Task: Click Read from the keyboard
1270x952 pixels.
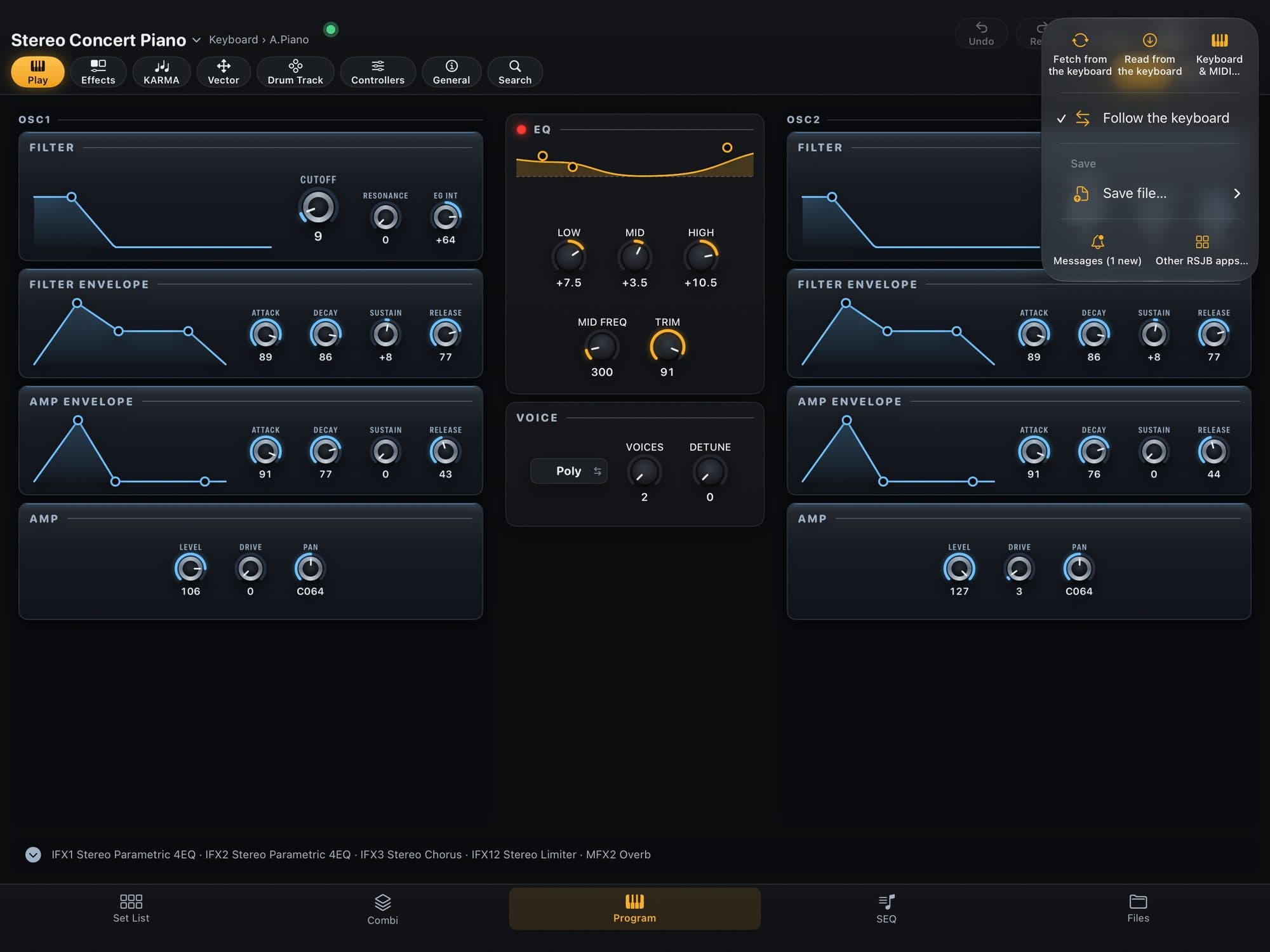Action: (x=1149, y=55)
